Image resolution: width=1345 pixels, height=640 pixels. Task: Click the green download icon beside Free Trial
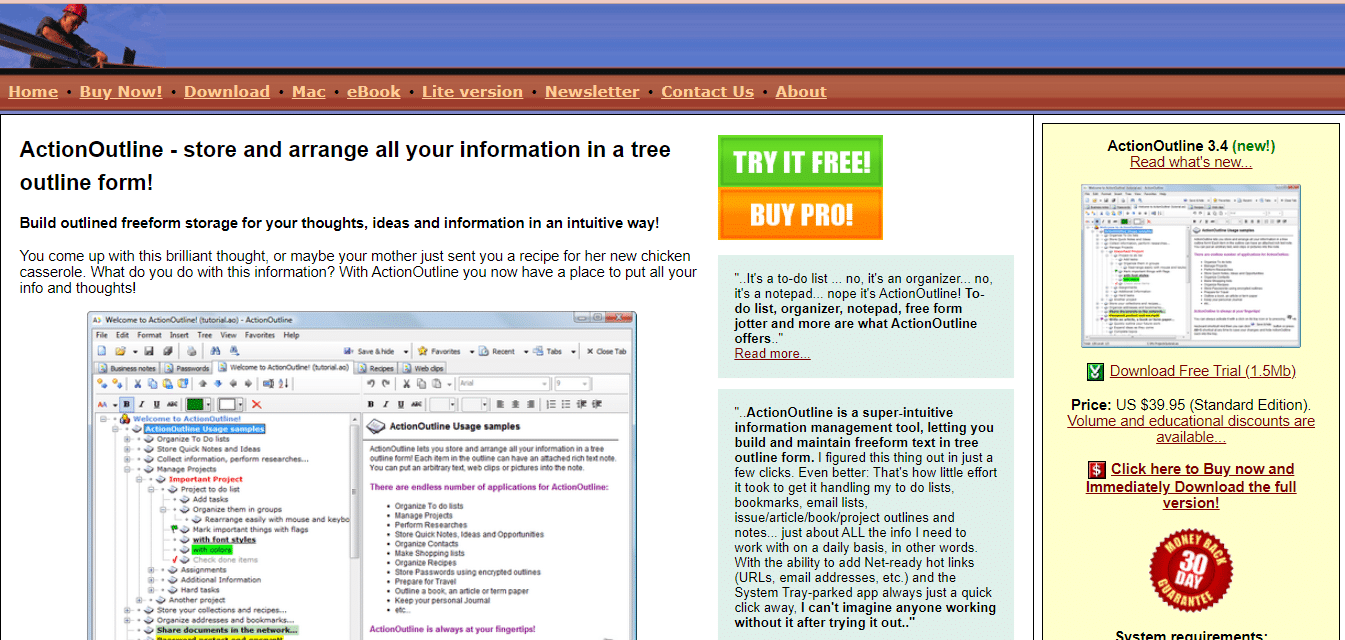[1096, 372]
